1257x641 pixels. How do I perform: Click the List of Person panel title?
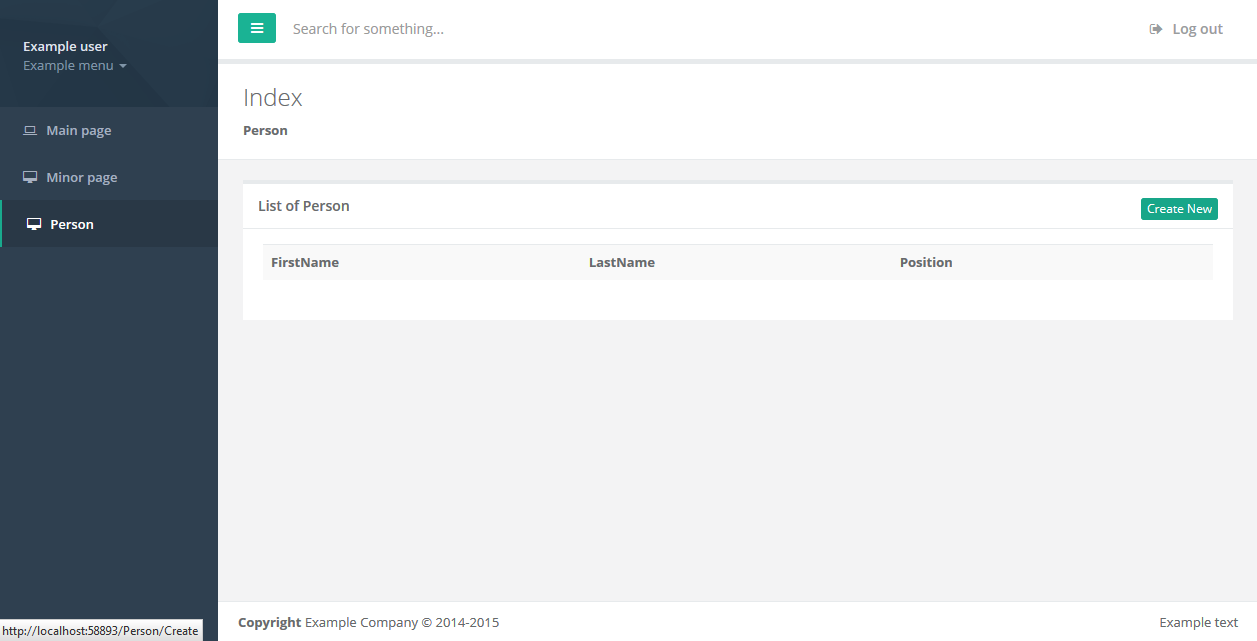click(x=304, y=206)
